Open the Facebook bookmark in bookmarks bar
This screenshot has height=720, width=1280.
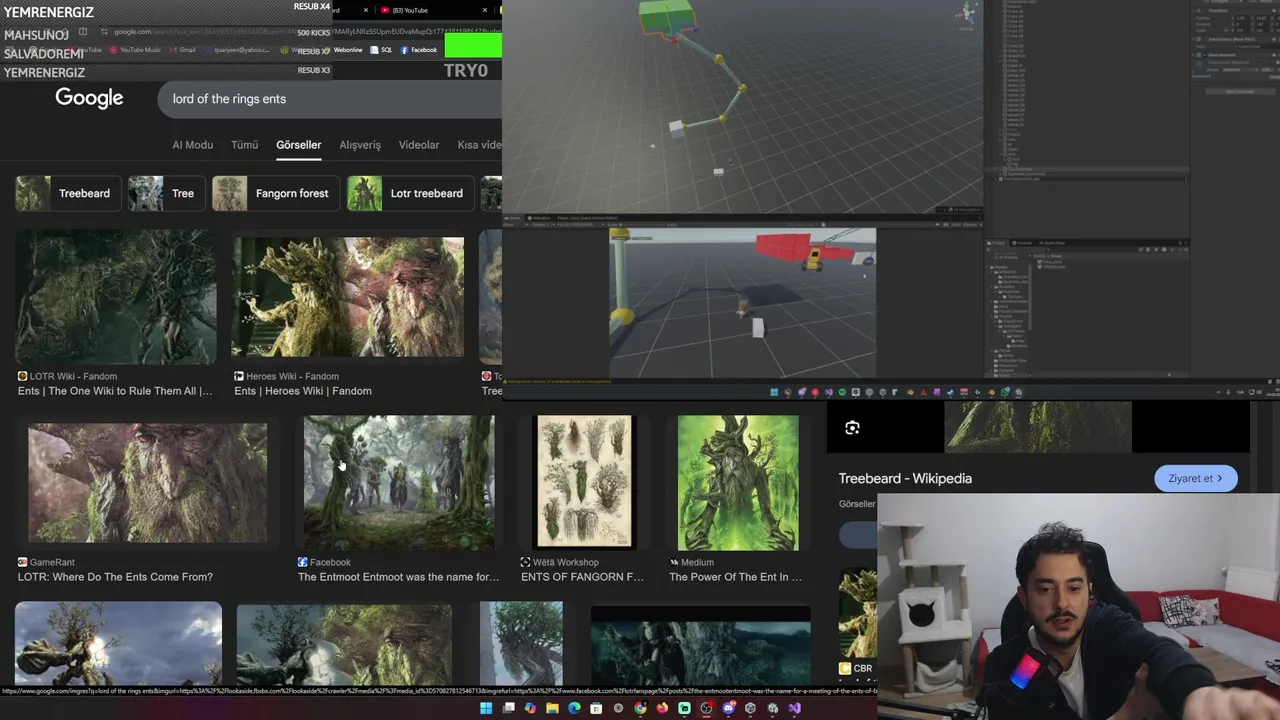pos(418,50)
